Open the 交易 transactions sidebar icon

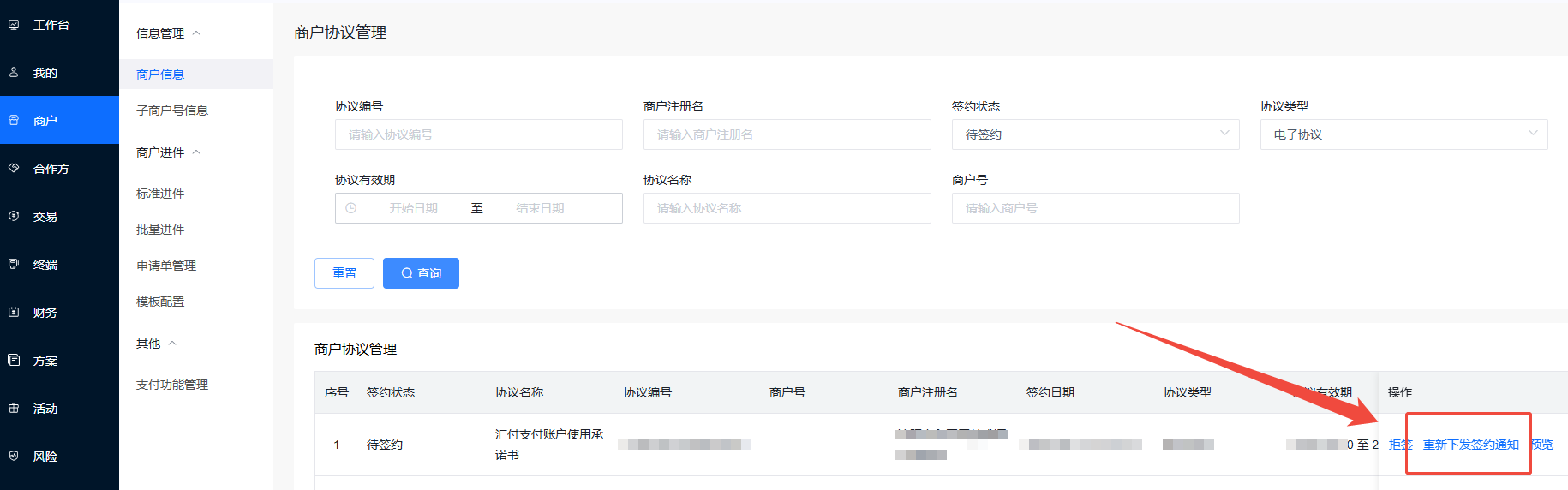pos(14,217)
